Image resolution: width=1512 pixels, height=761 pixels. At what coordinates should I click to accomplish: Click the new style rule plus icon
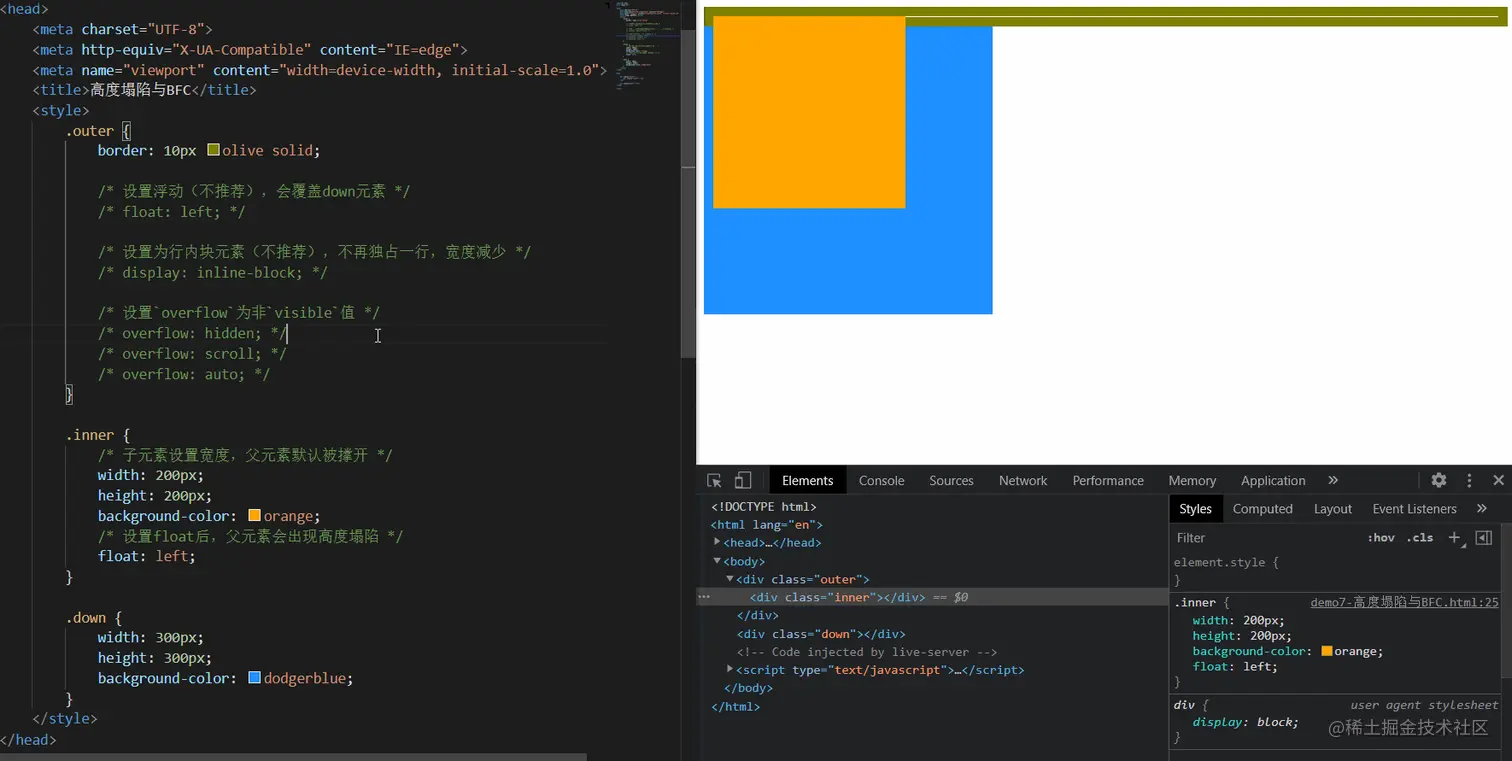[1456, 538]
